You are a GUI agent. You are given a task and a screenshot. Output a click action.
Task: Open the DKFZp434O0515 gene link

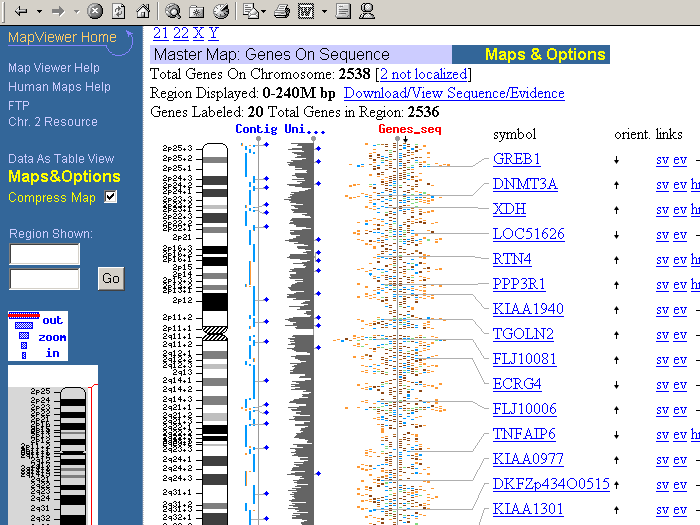[x=551, y=484]
